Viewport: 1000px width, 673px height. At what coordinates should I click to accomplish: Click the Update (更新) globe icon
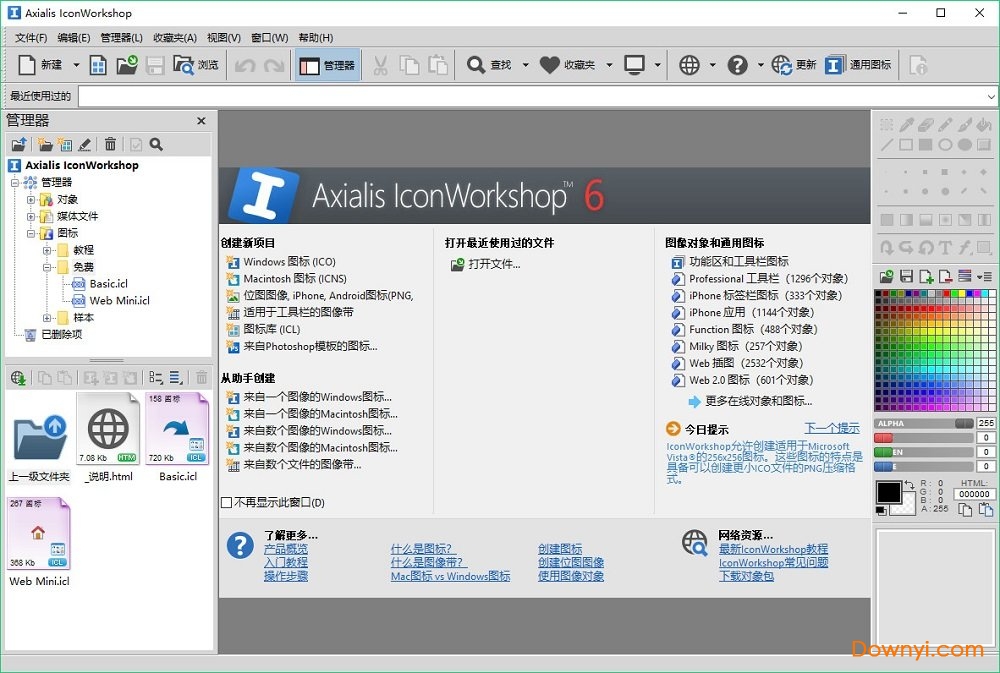(x=781, y=65)
